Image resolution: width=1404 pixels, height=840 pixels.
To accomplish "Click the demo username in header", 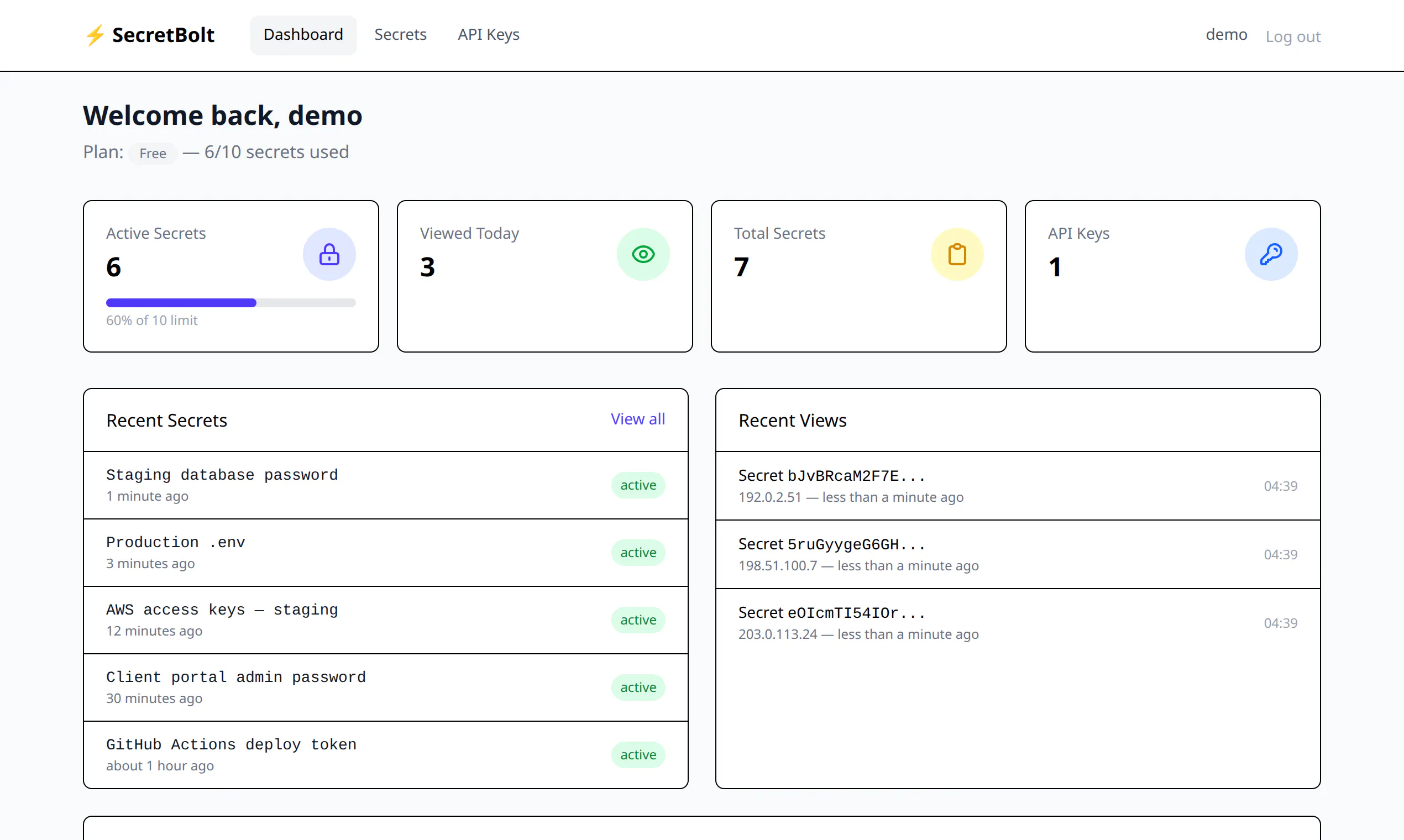I will tap(1226, 35).
